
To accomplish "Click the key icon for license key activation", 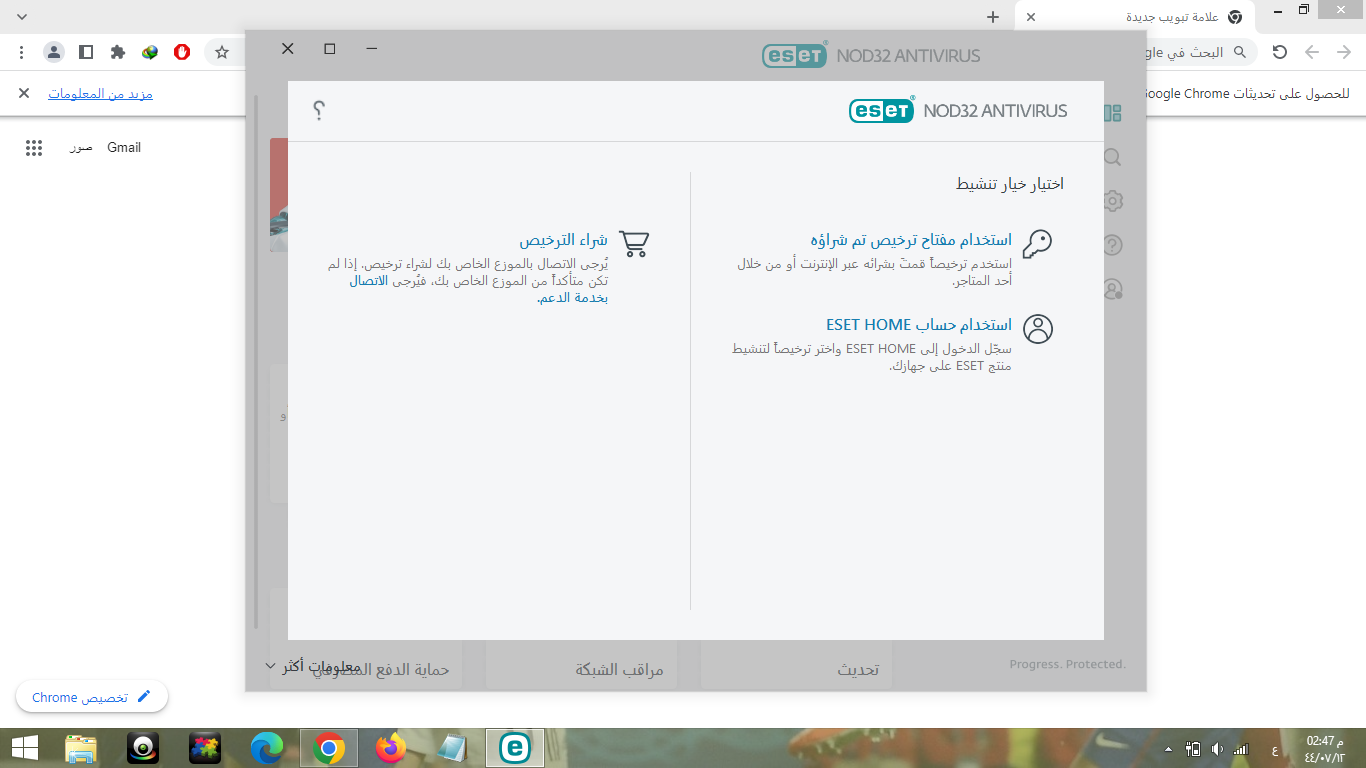I will [1037, 244].
